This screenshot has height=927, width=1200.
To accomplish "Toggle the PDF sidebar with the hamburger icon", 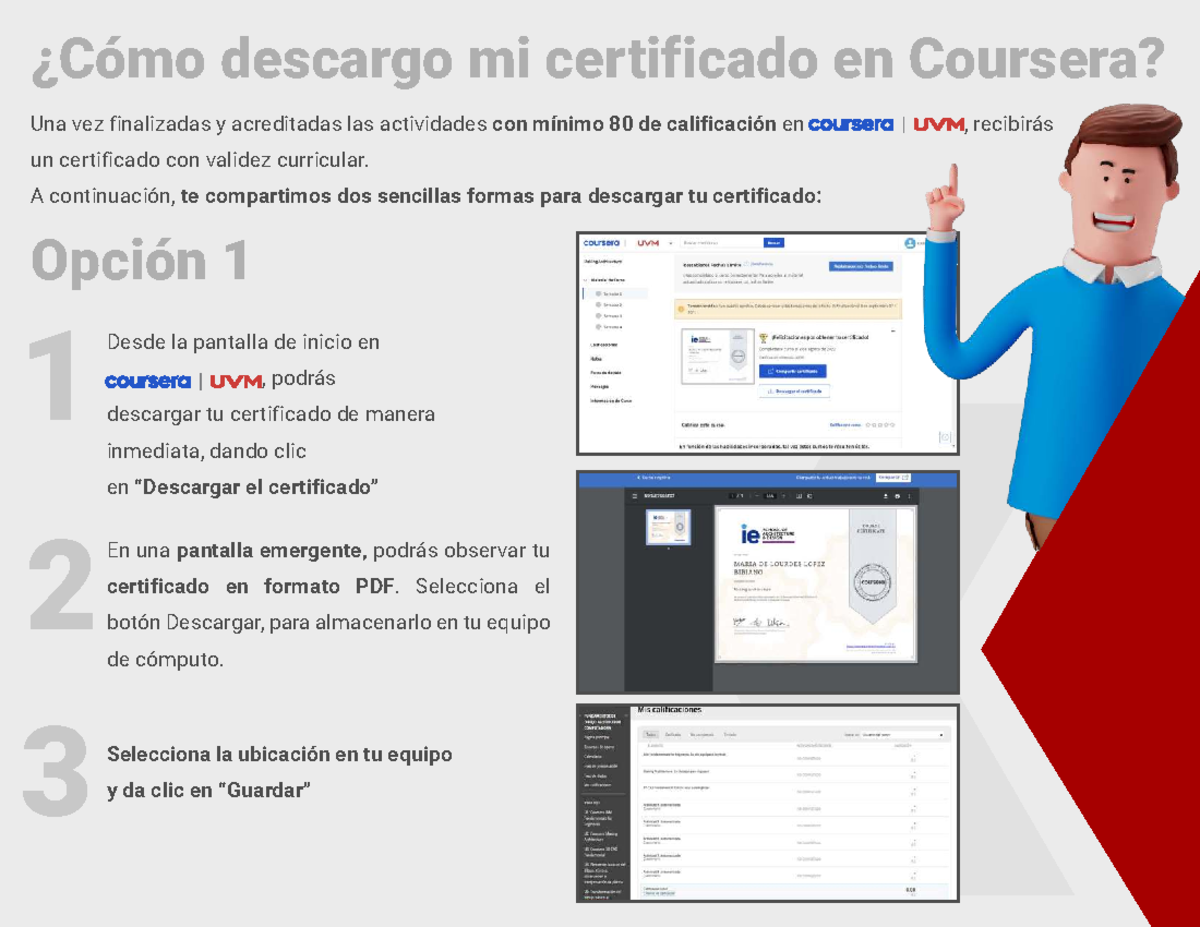I will pos(635,496).
